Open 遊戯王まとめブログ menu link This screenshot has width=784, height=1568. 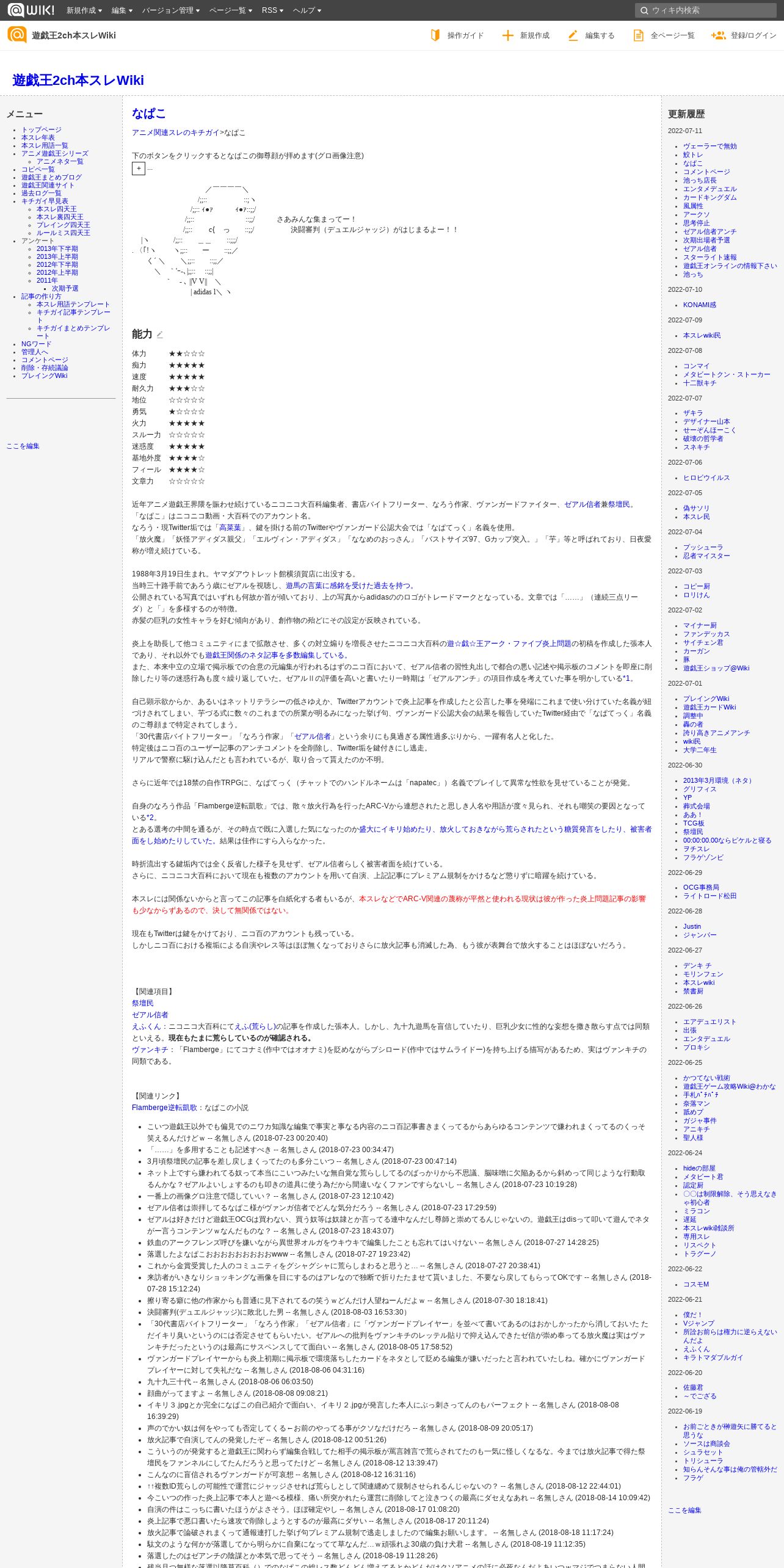pyautogui.click(x=51, y=178)
